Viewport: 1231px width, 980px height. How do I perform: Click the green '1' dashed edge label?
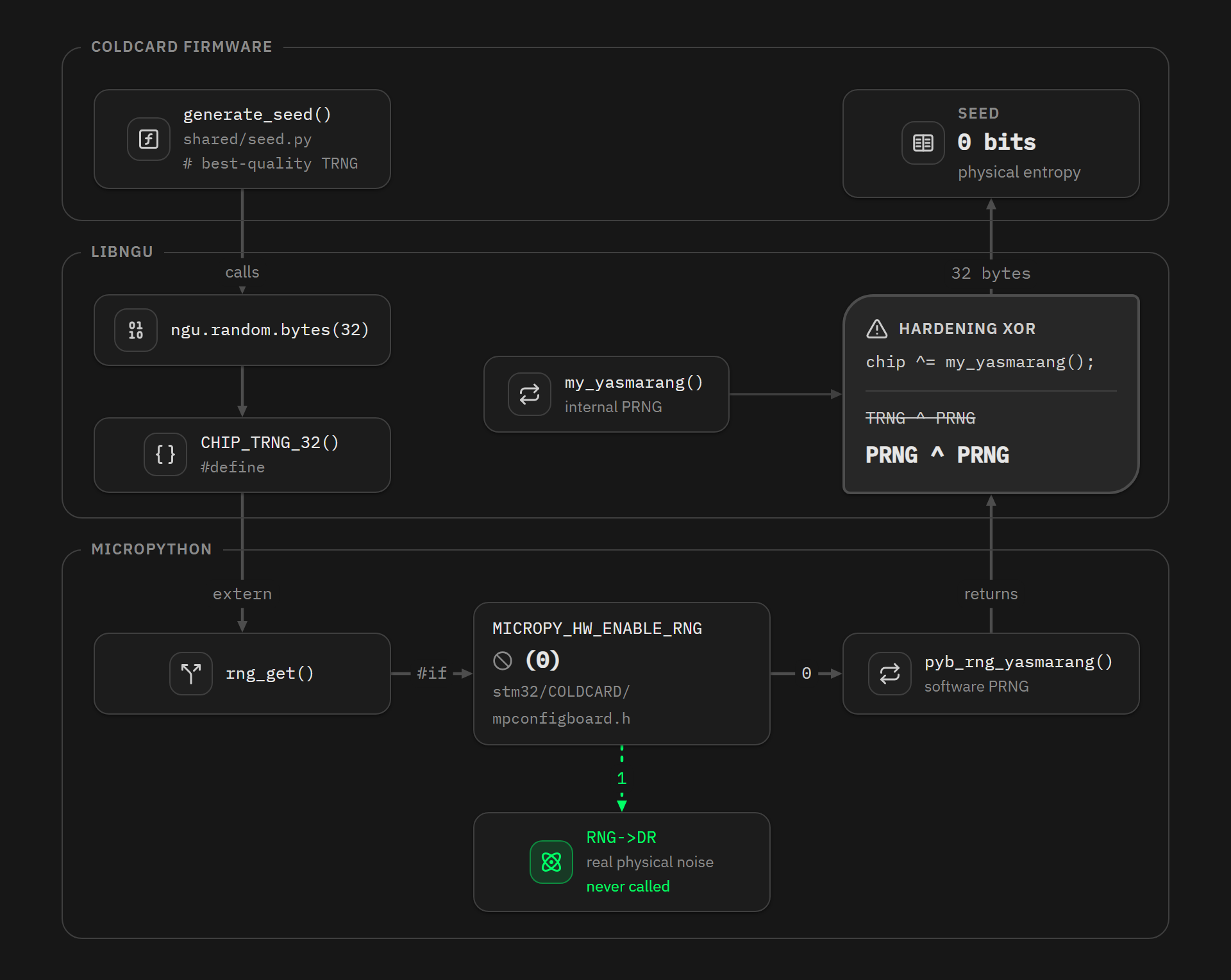coord(622,779)
